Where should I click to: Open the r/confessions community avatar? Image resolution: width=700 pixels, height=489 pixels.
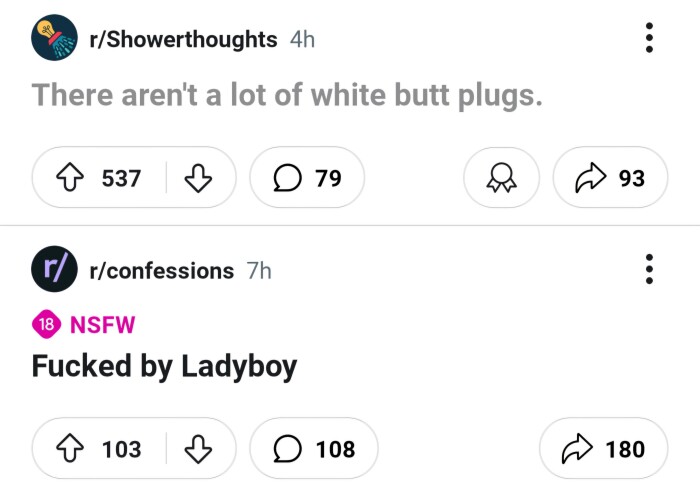point(54,269)
